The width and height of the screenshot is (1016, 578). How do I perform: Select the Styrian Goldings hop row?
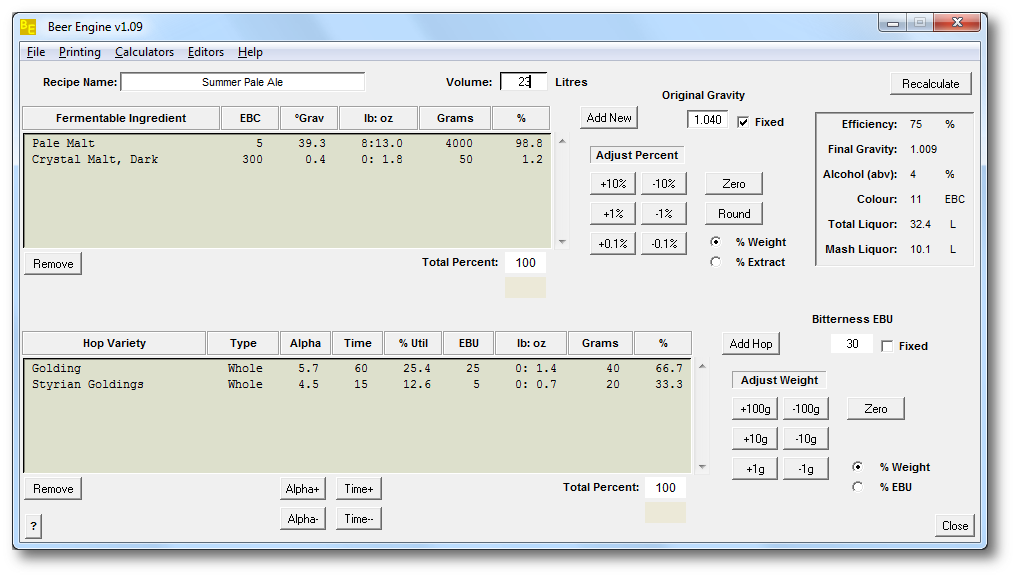pyautogui.click(x=358, y=384)
